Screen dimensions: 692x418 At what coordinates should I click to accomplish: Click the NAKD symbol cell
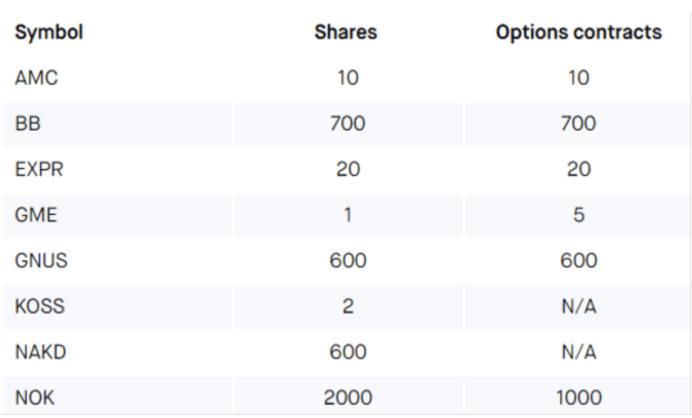point(41,352)
